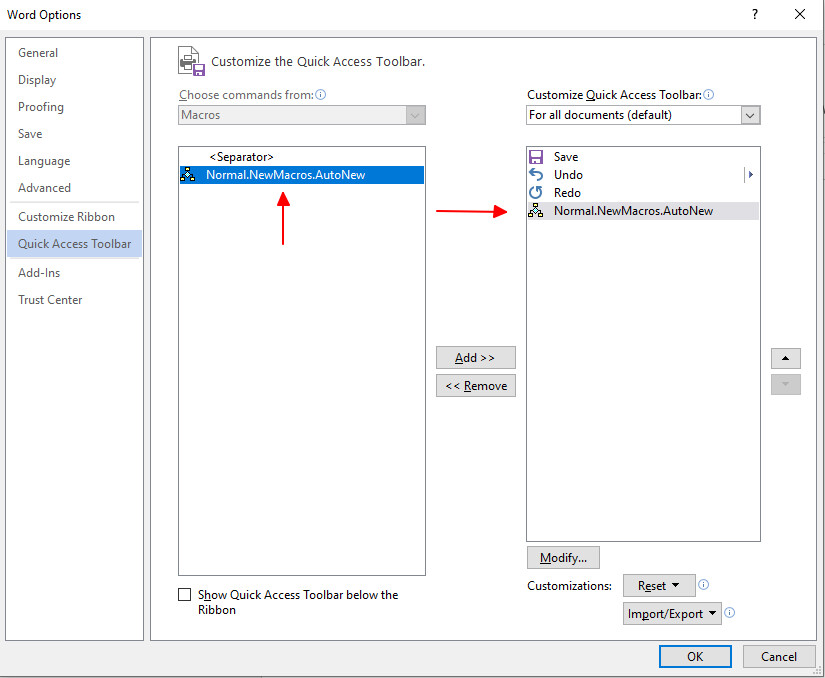Open the Import/Export dropdown button
The height and width of the screenshot is (678, 825).
[672, 614]
